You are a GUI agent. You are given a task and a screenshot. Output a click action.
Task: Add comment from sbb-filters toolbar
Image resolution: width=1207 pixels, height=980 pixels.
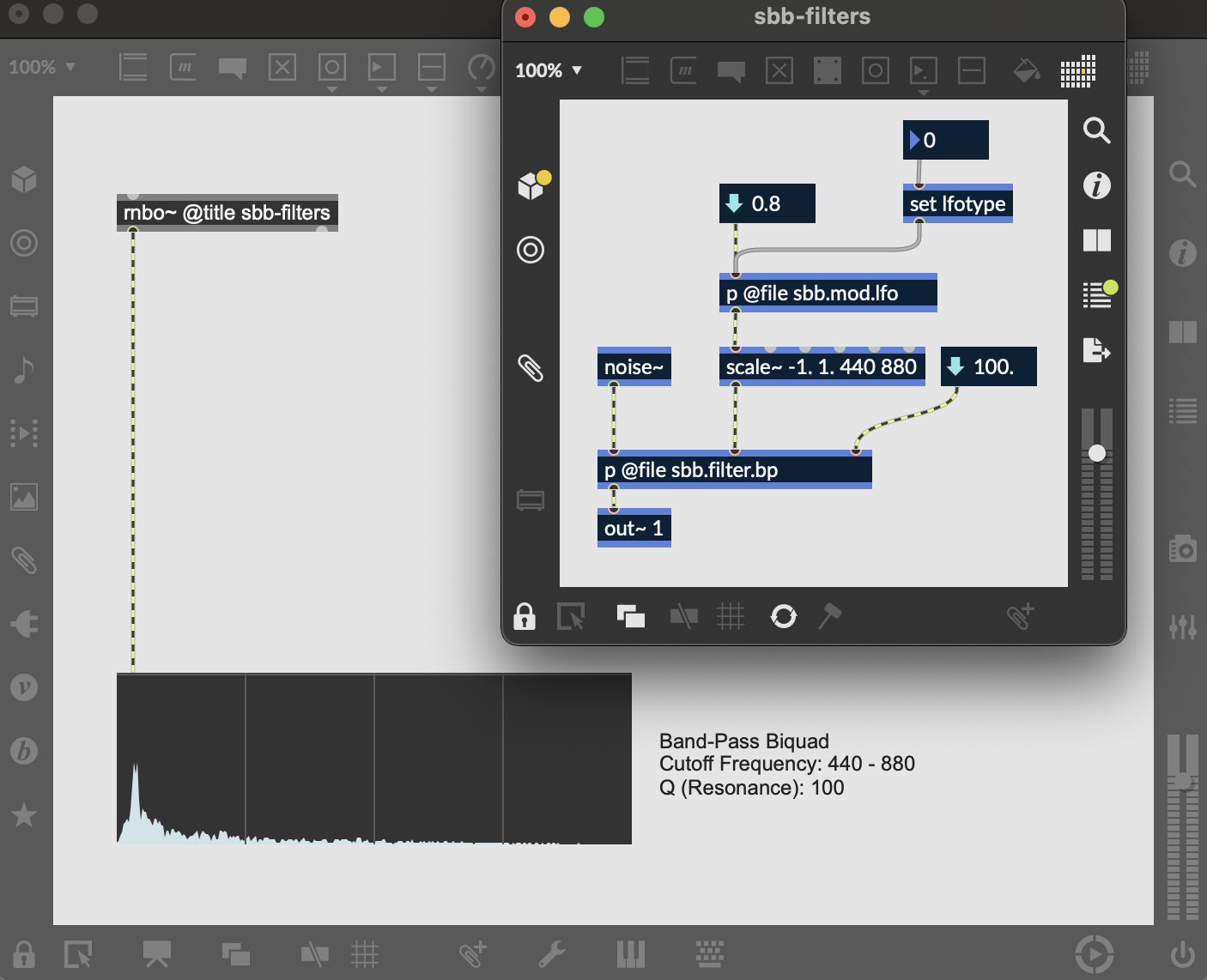point(731,71)
